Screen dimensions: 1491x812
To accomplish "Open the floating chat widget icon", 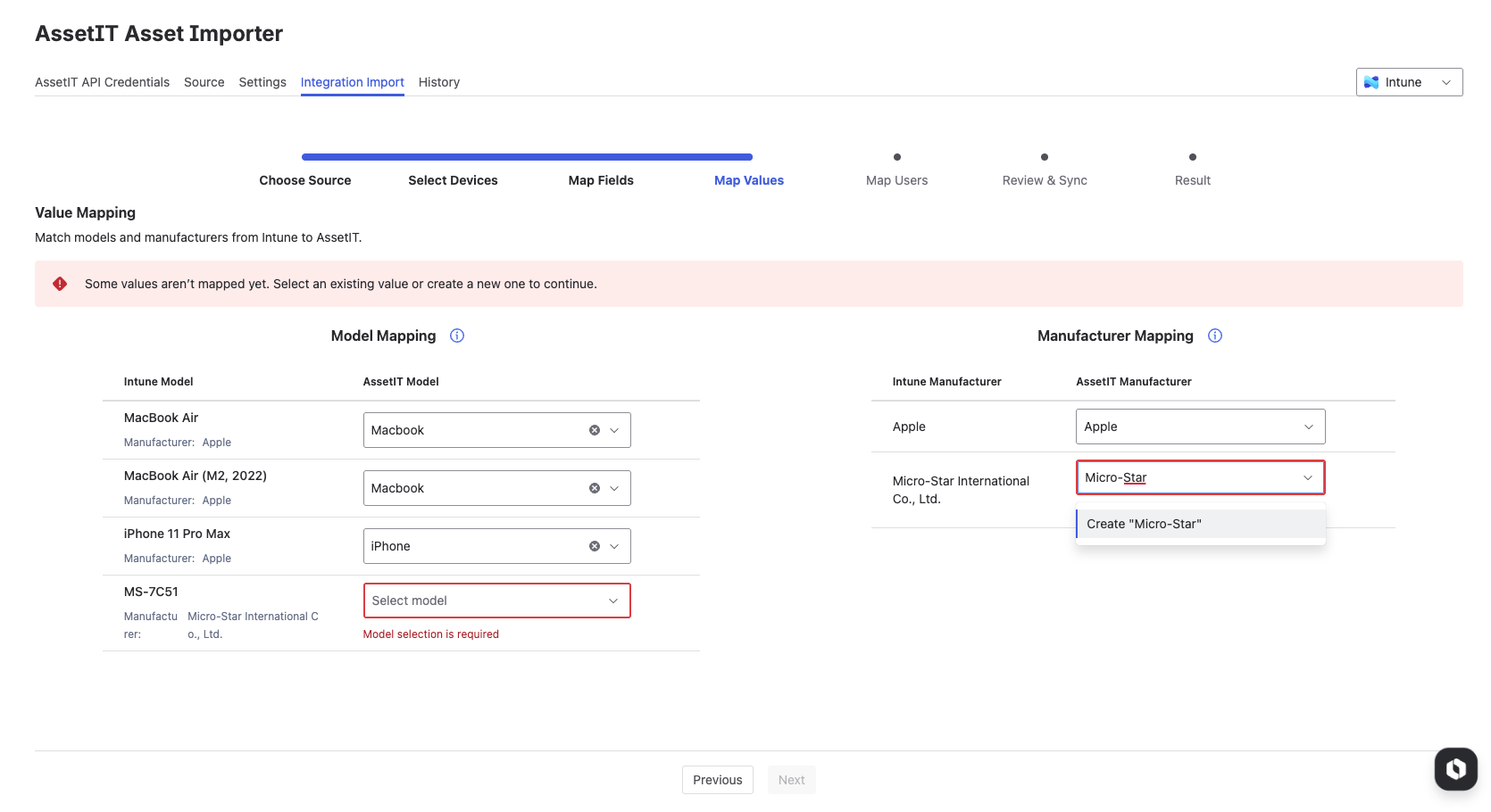I will [x=1455, y=768].
